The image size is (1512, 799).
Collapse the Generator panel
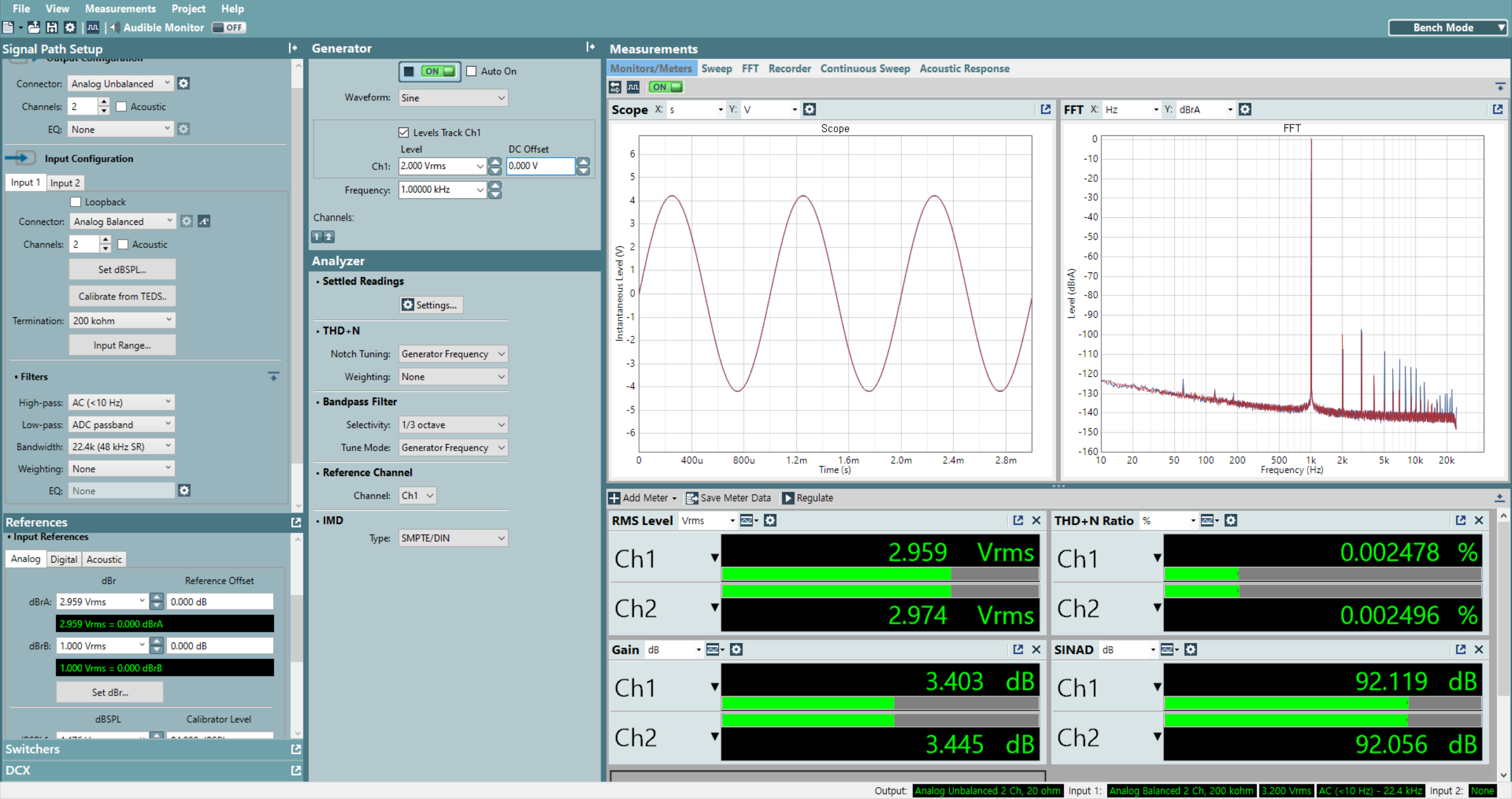pos(590,47)
